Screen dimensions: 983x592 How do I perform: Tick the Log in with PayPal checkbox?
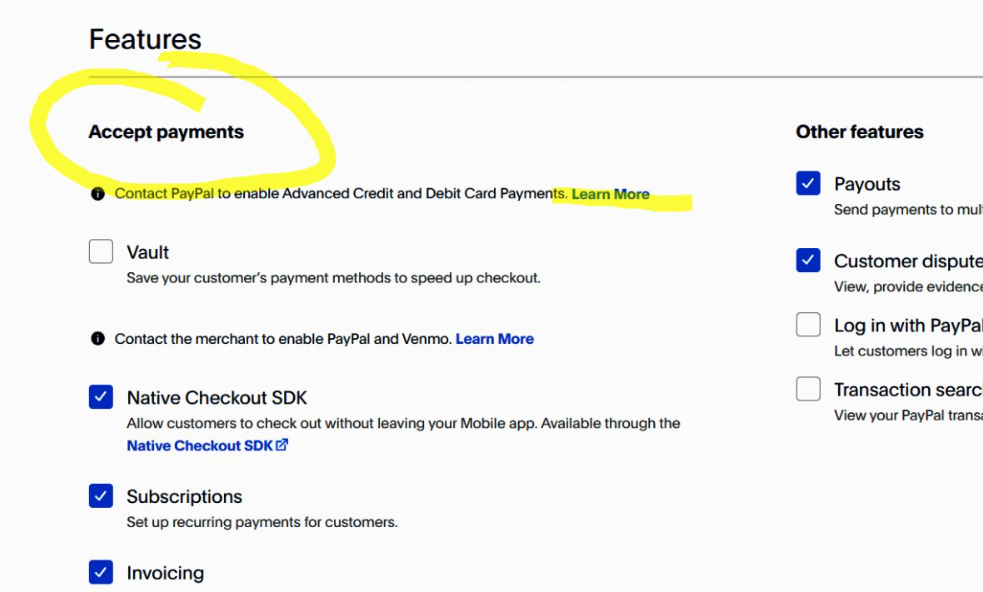click(808, 325)
